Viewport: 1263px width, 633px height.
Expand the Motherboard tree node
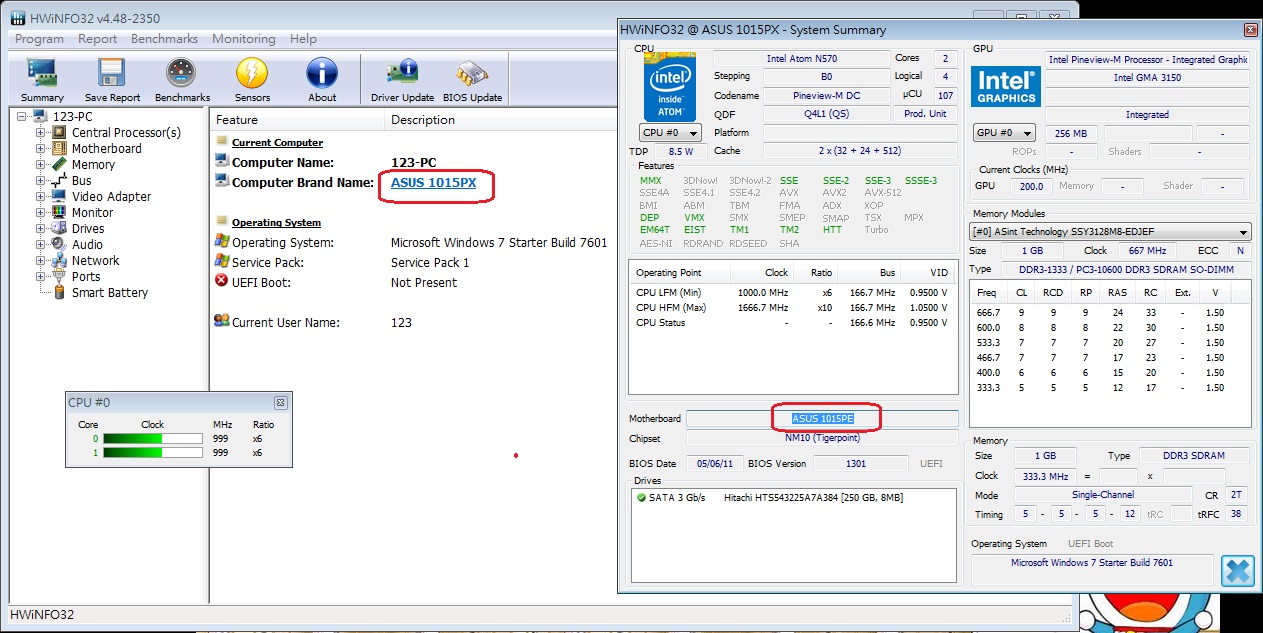(41, 148)
